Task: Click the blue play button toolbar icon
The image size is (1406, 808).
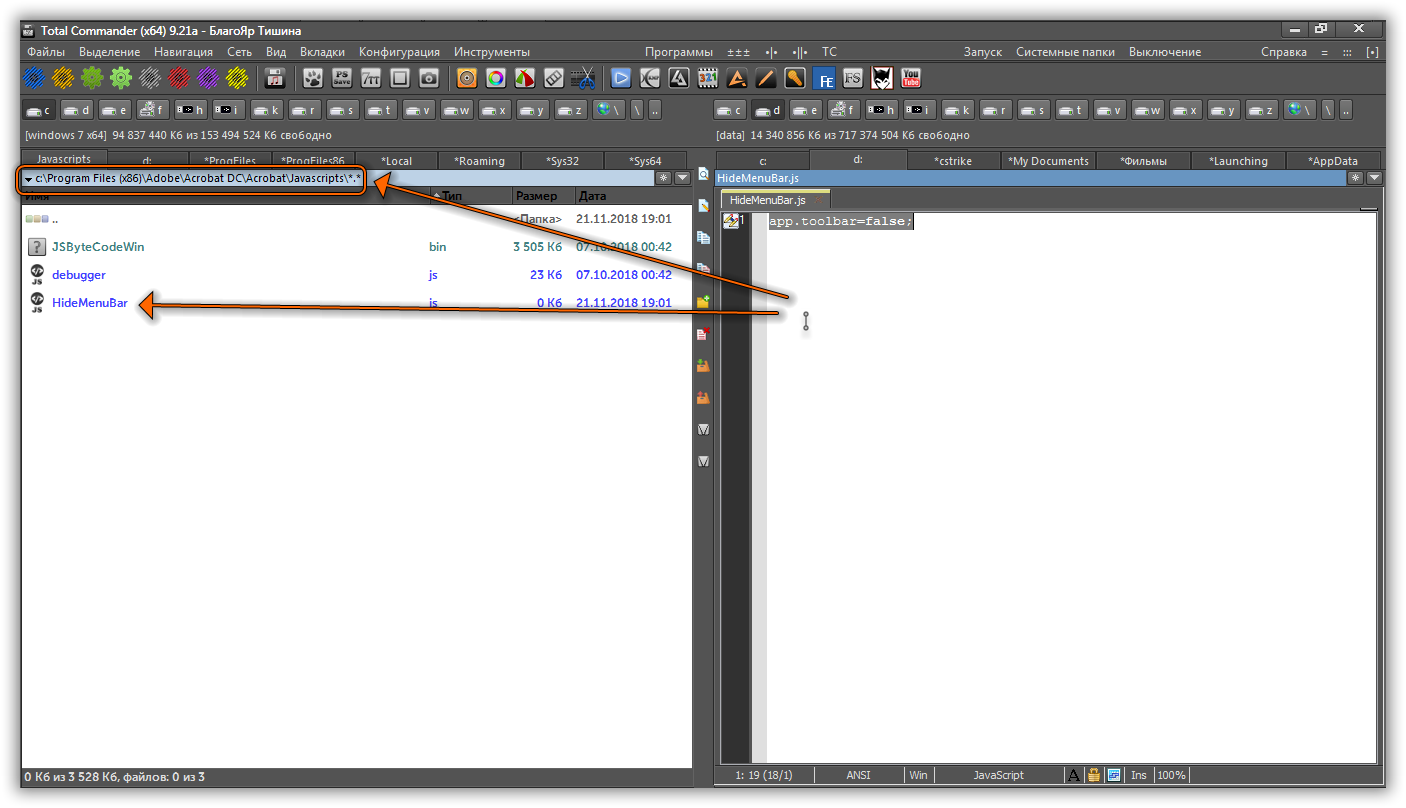Action: click(x=621, y=77)
